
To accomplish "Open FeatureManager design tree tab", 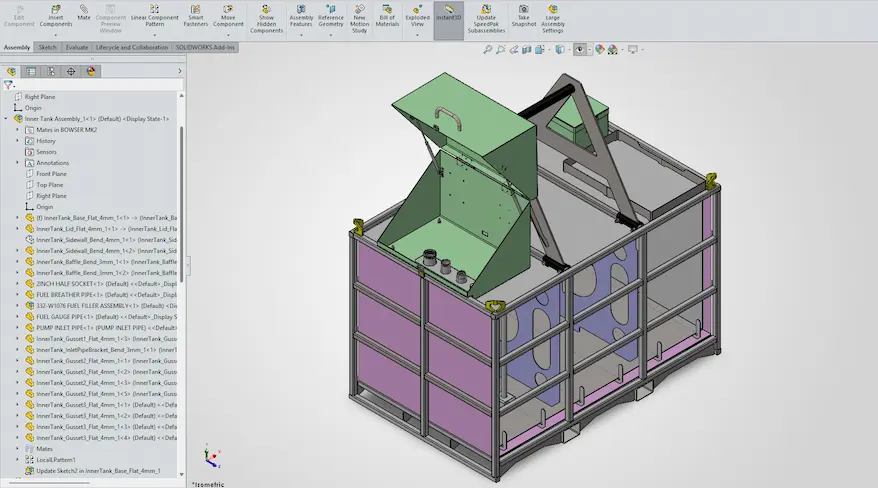I will click(11, 71).
